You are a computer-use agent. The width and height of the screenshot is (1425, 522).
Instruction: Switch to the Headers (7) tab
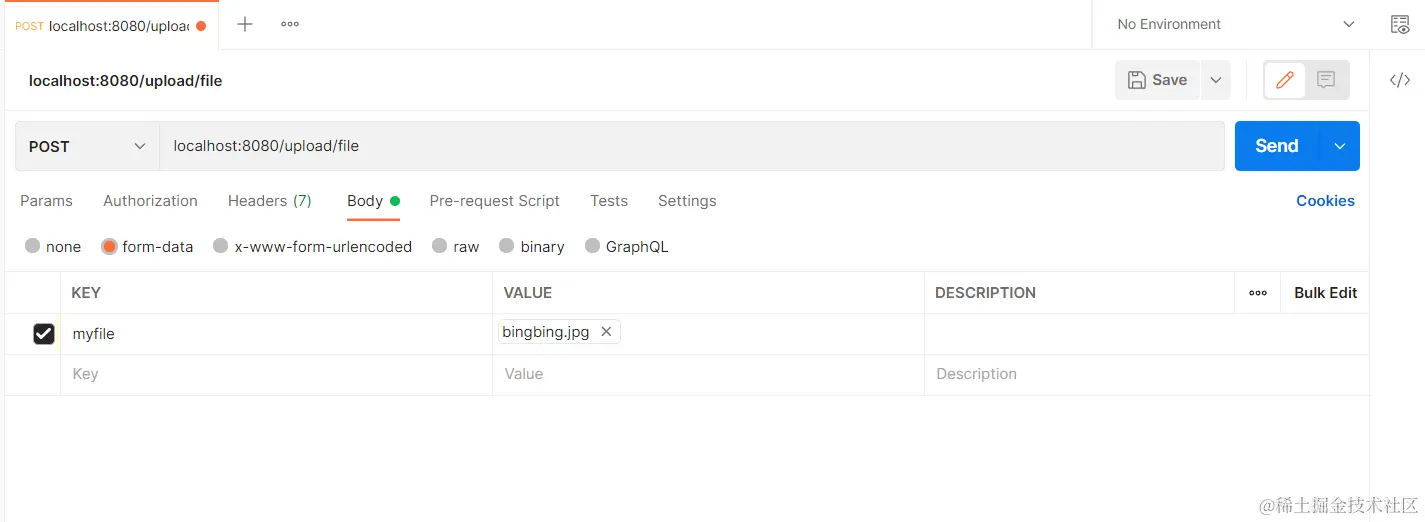click(270, 201)
